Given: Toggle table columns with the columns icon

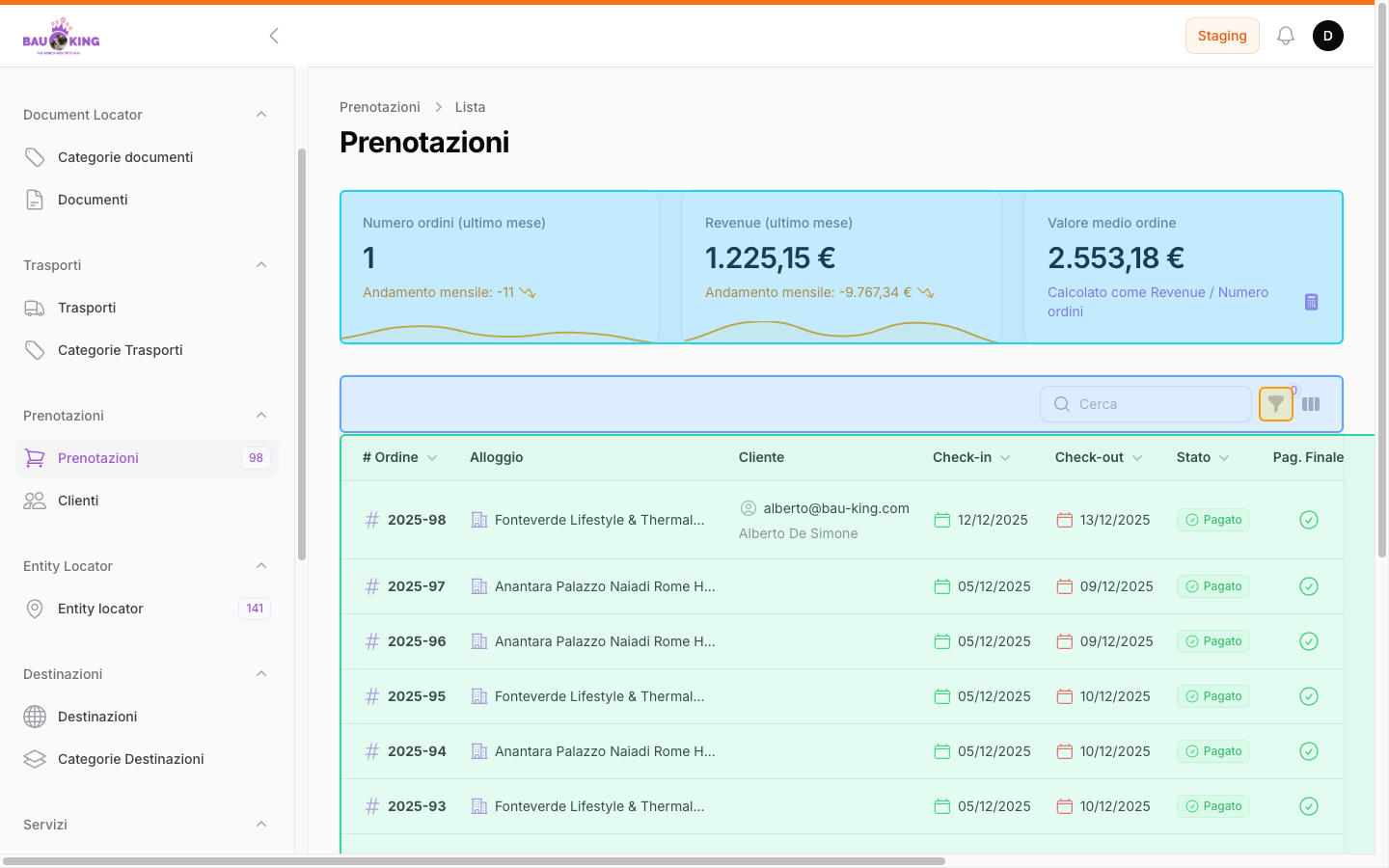Looking at the screenshot, I should pos(1311,404).
